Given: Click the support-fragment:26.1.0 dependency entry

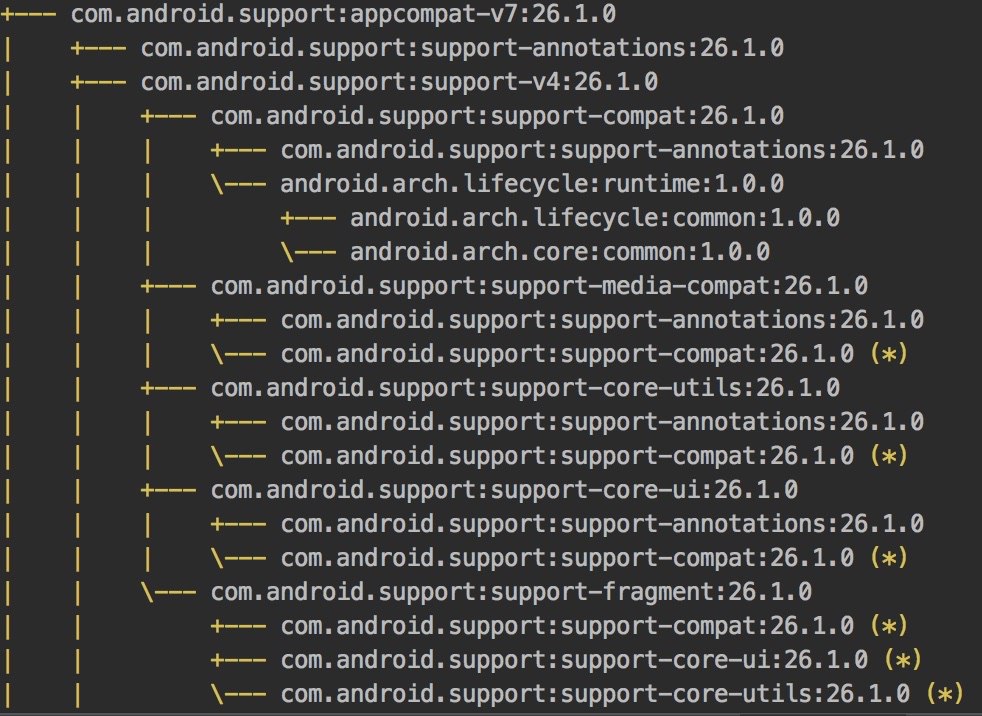Looking at the screenshot, I should pos(511,592).
